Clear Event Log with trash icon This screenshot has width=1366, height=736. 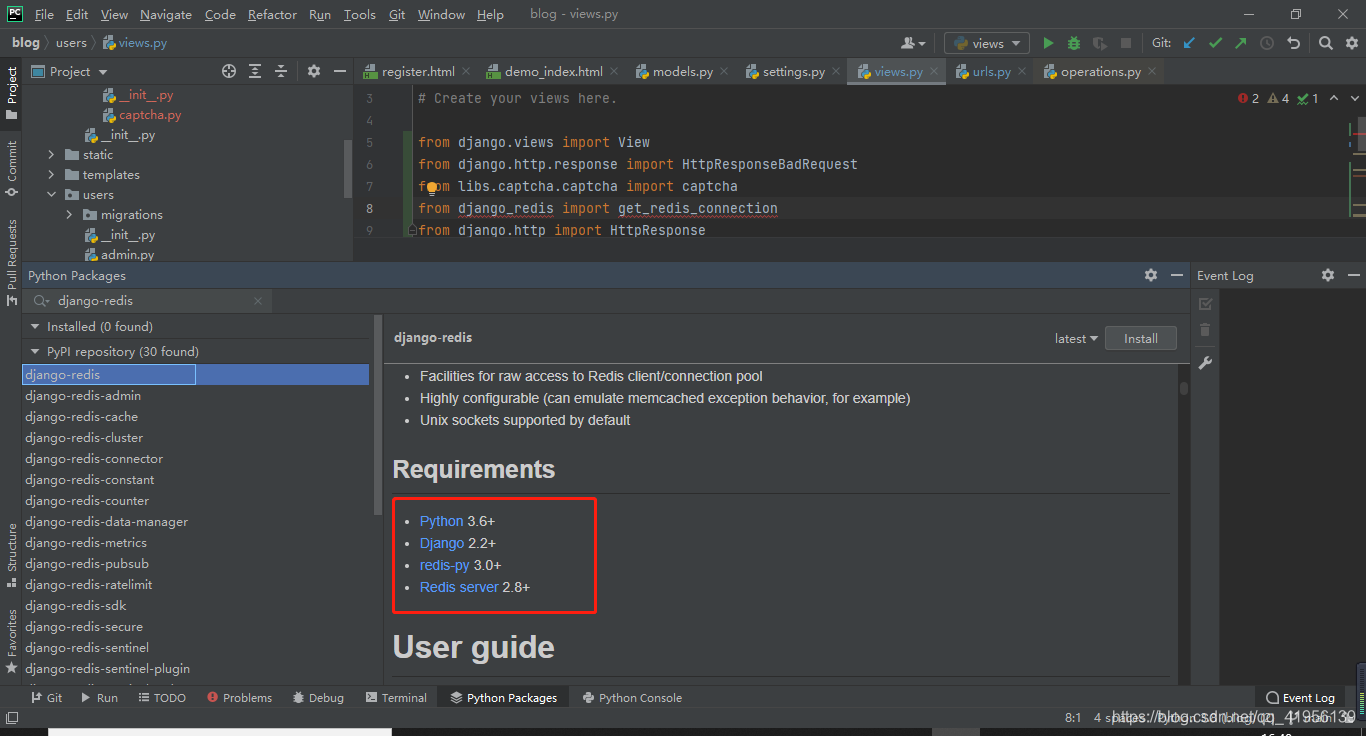click(1205, 330)
